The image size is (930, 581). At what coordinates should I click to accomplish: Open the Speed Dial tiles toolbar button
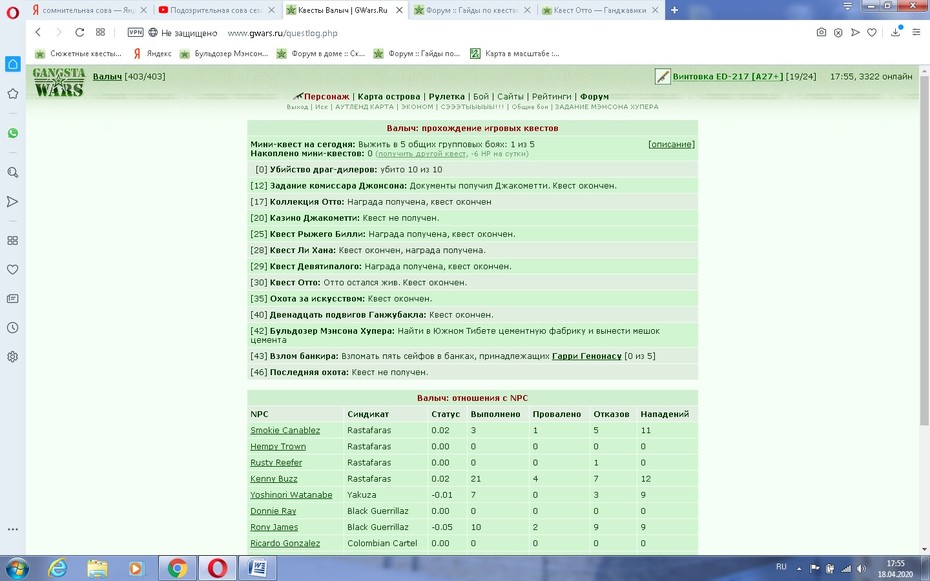(100, 33)
